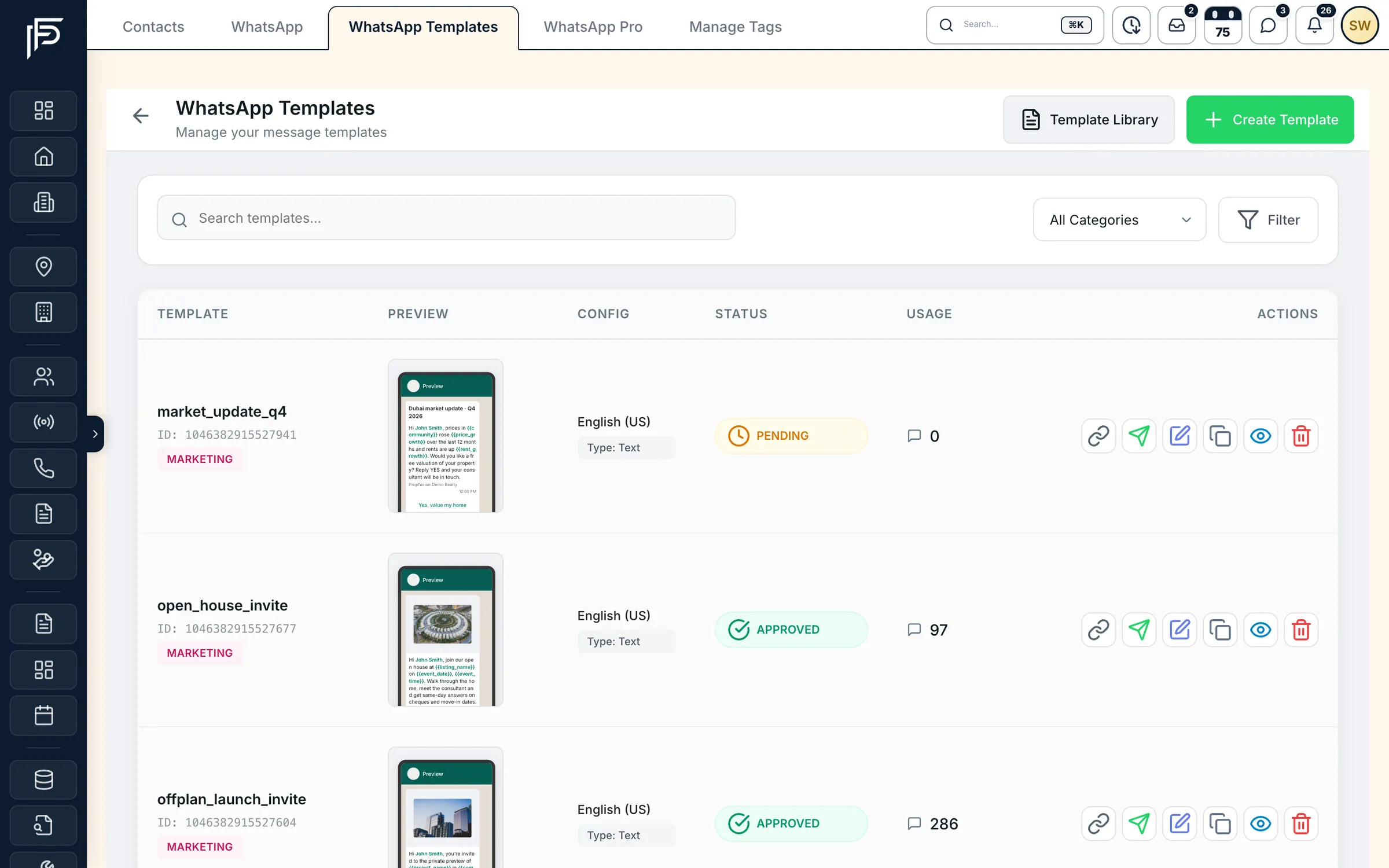The image size is (1389, 868).
Task: Open the sidebar phone calls icon
Action: click(43, 468)
